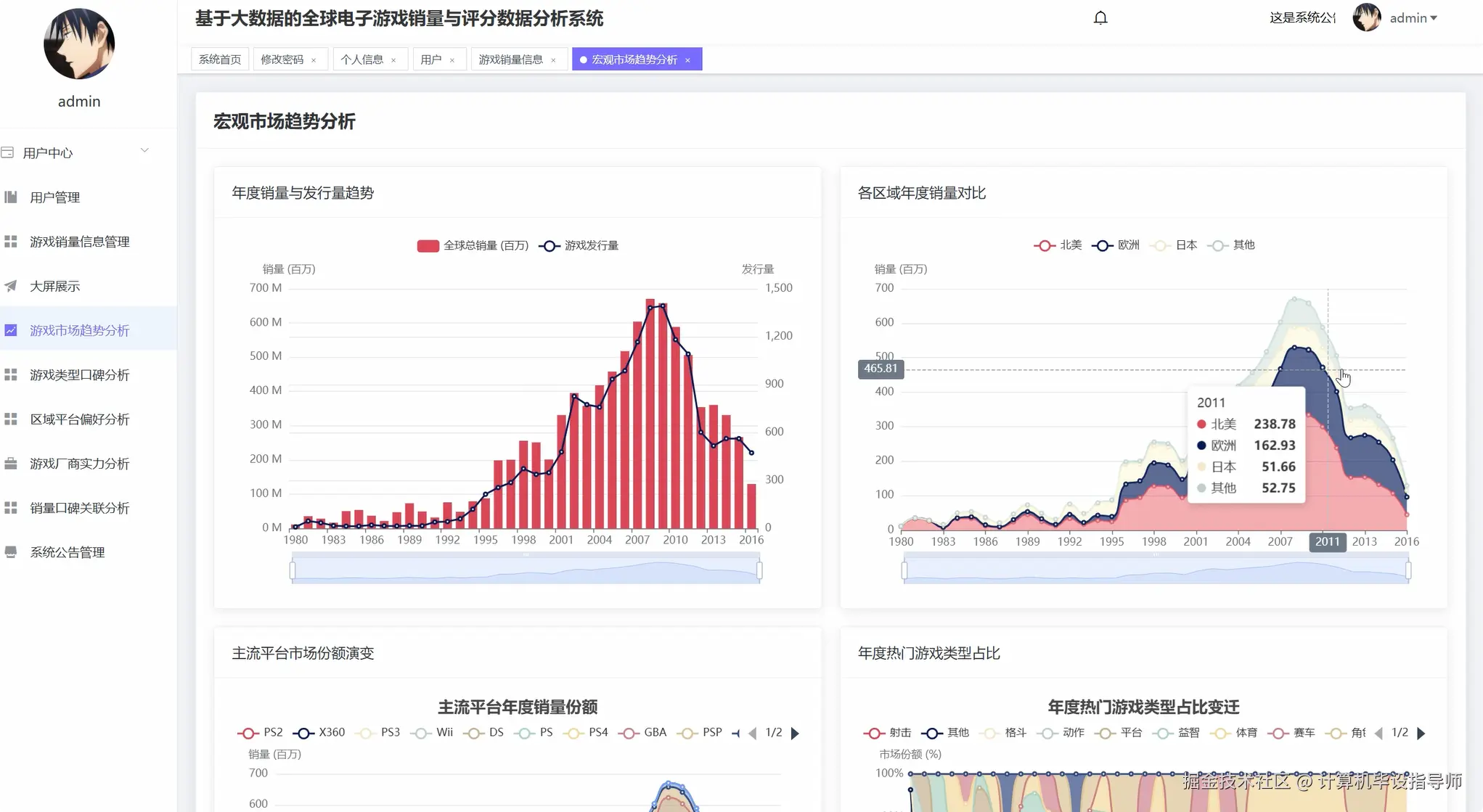
Task: Collapse the 用户中心 menu chevron
Action: click(x=144, y=150)
